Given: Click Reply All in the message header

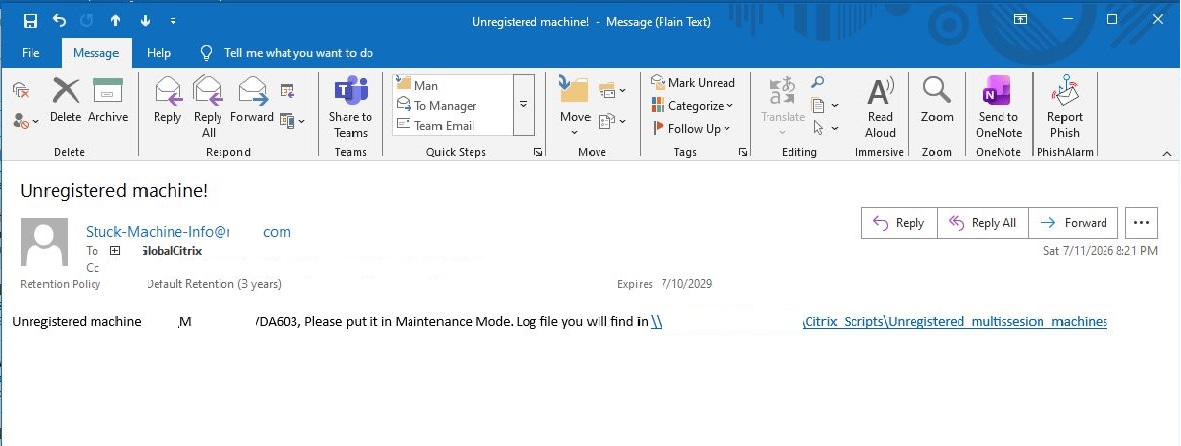Looking at the screenshot, I should click(x=982, y=223).
